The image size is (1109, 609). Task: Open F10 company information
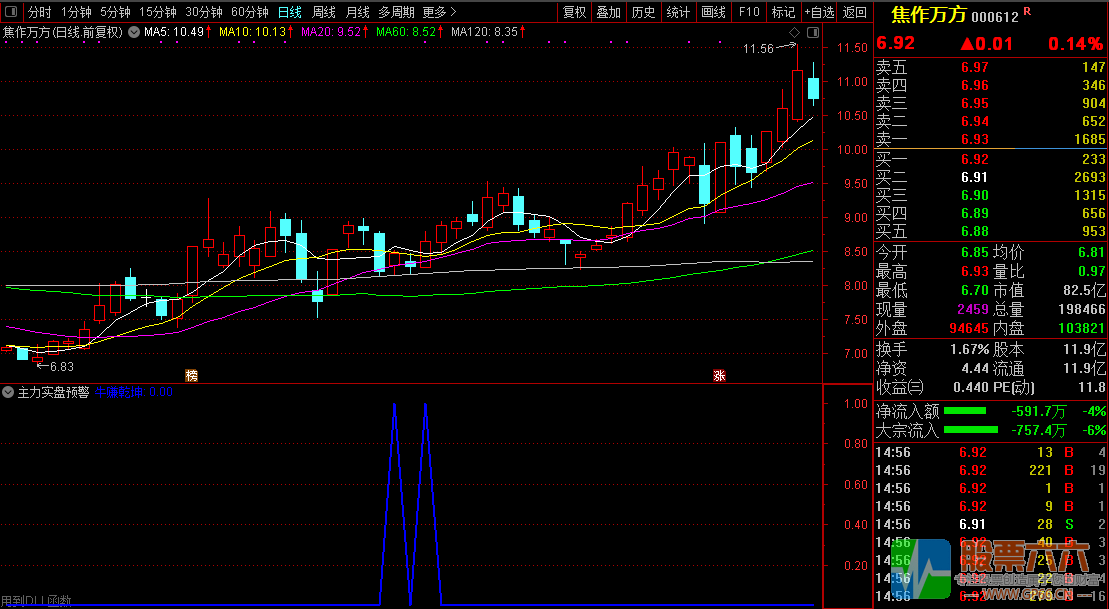(x=748, y=12)
